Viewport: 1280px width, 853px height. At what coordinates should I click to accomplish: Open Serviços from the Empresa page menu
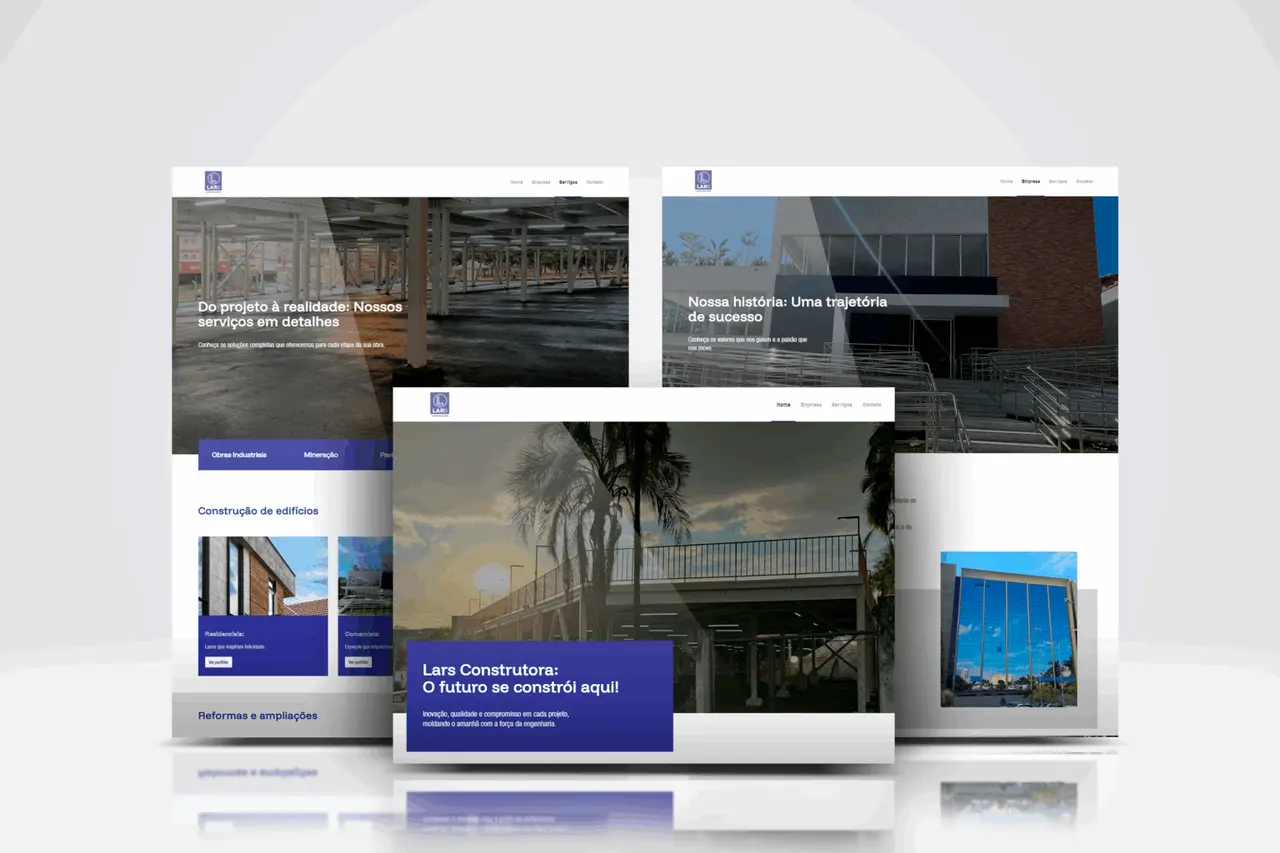pos(1058,181)
